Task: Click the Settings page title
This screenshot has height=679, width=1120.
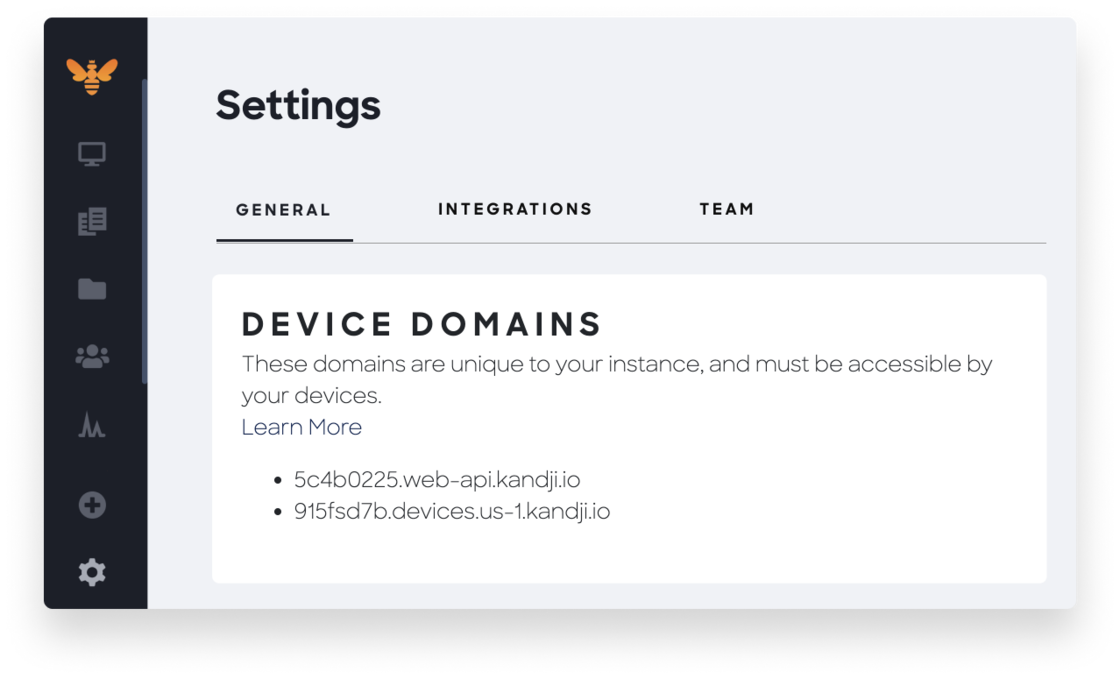Action: click(298, 105)
